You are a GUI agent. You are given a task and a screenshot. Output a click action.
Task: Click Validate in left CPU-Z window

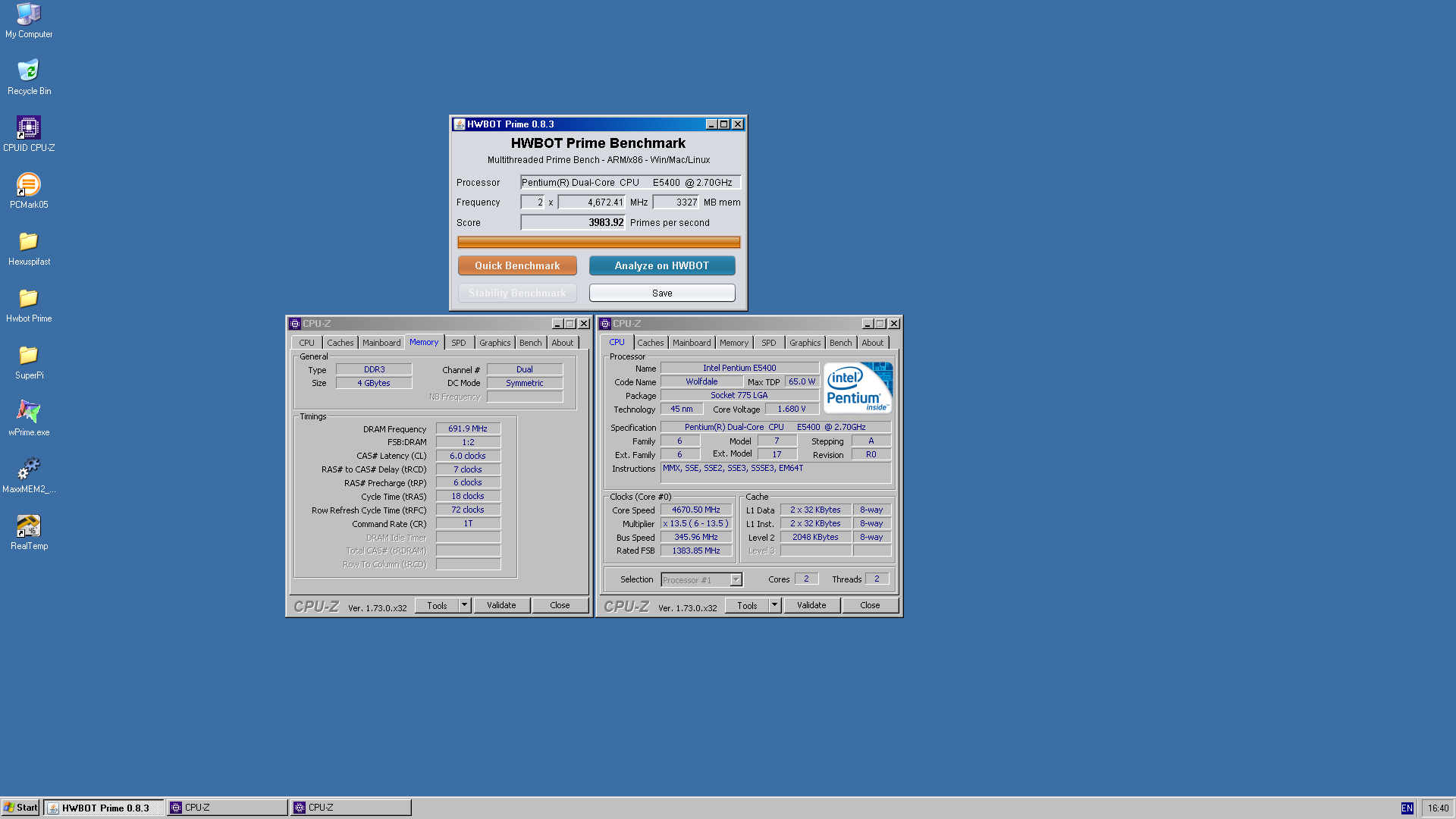(501, 605)
